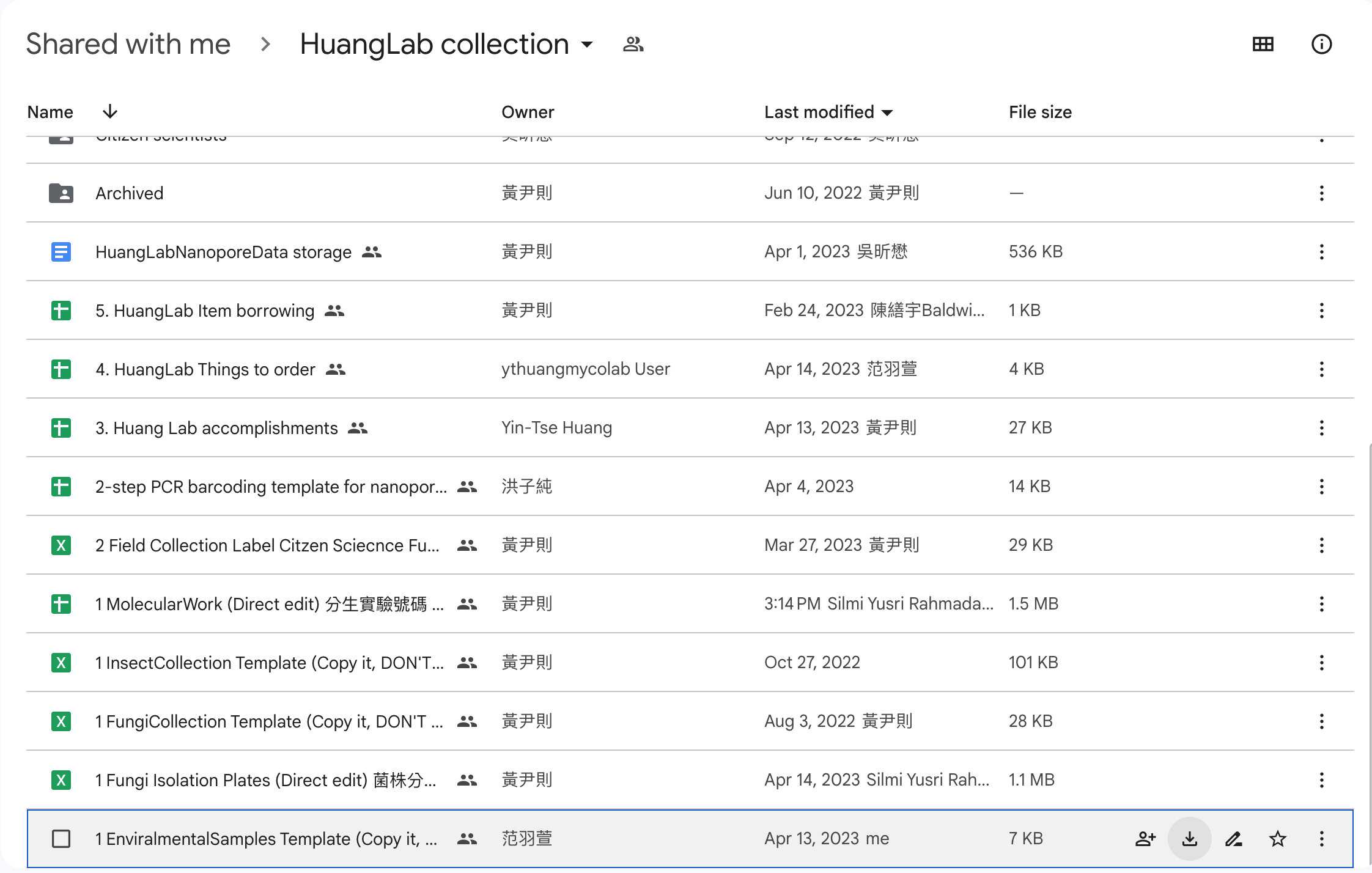Select the Archived folder name
The image size is (1372, 873).
click(x=130, y=193)
